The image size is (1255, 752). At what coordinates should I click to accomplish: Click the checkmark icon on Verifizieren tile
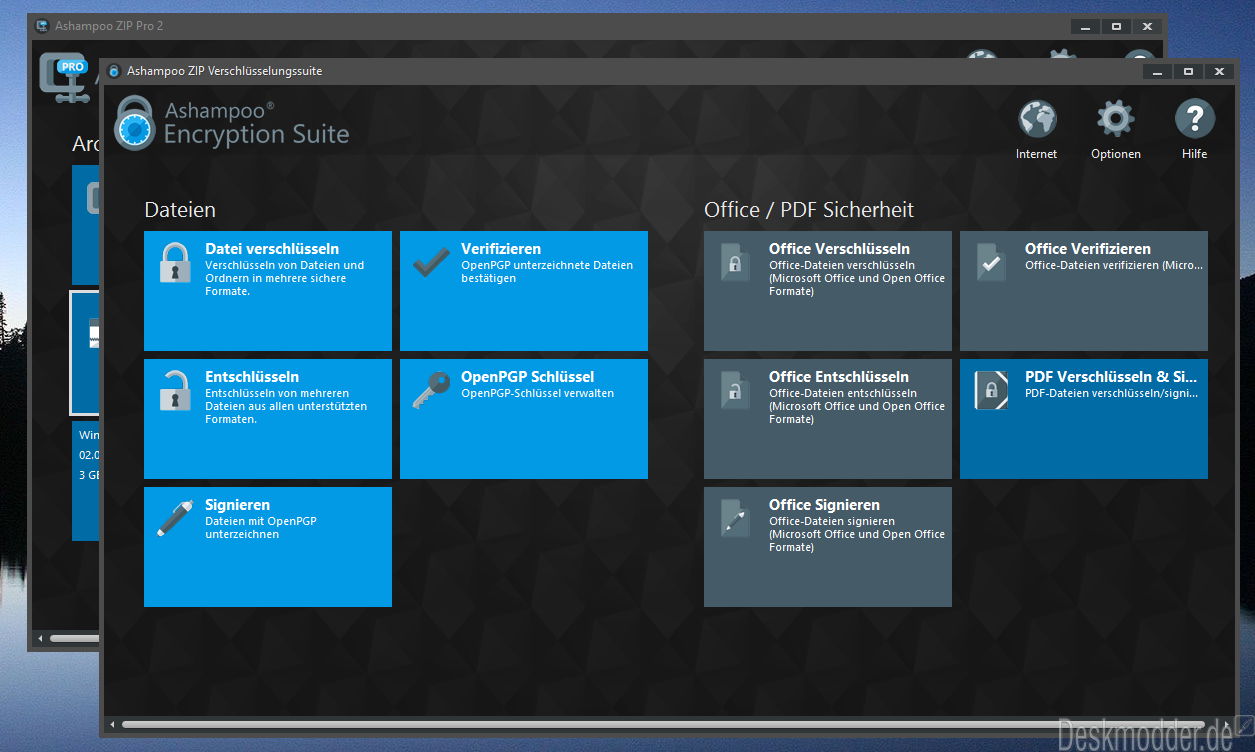(431, 261)
